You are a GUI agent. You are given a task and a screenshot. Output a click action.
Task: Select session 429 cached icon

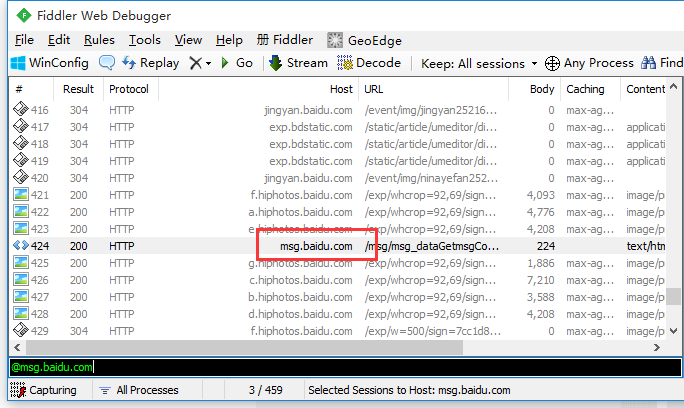[x=21, y=330]
